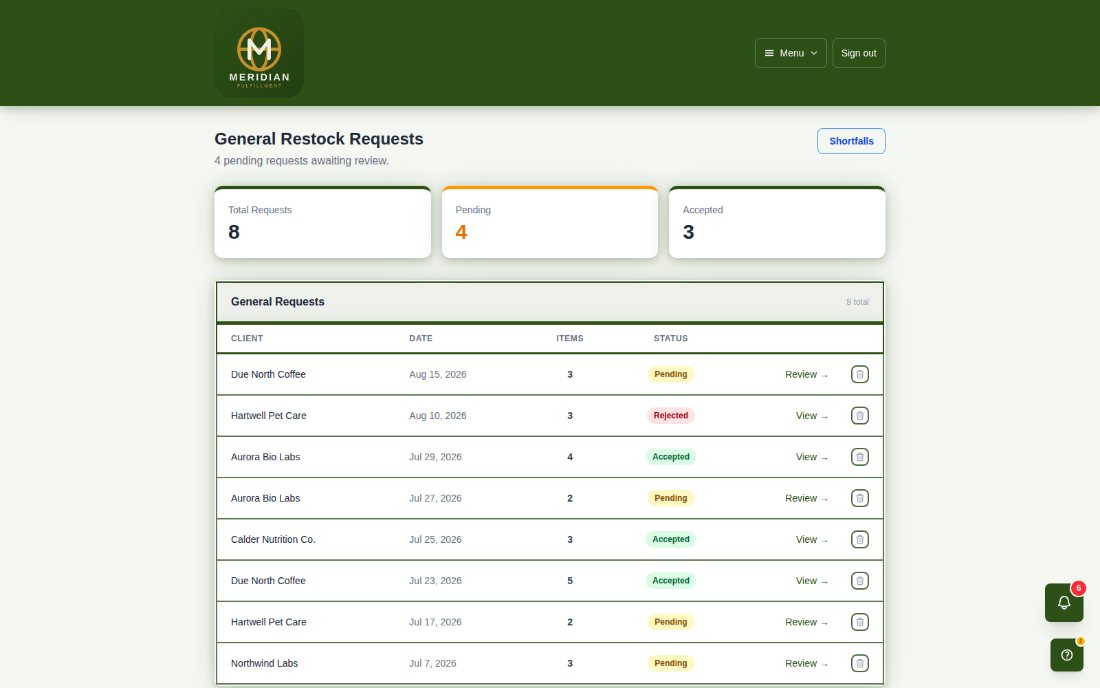
Task: View the Hartwell Pet Care Aug 10 request
Action: coord(812,416)
